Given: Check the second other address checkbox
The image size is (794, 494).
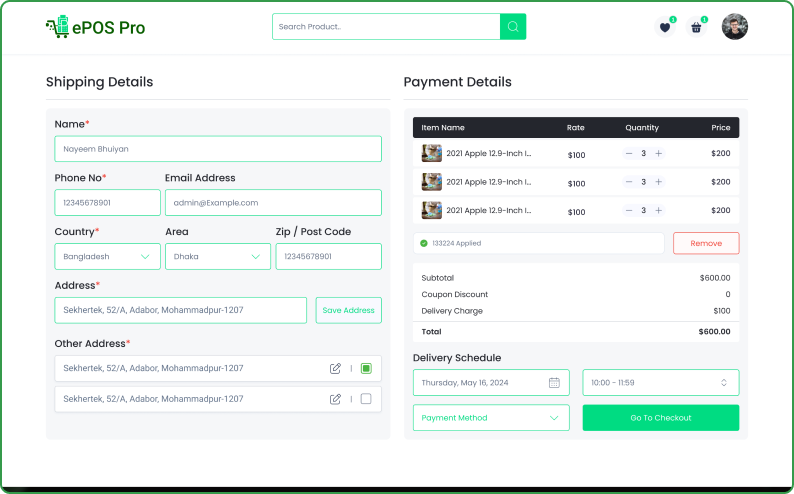Looking at the screenshot, I should coord(366,399).
